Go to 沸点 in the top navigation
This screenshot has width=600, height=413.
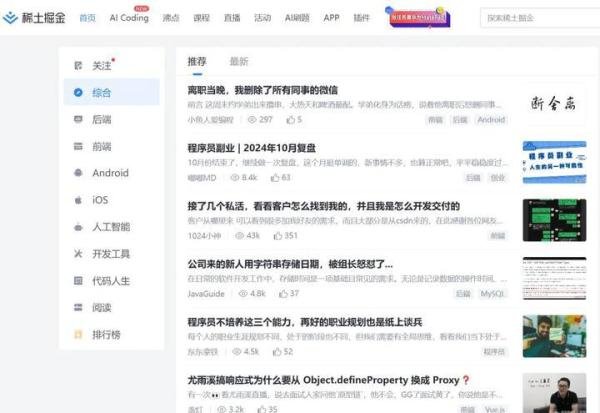pos(171,18)
